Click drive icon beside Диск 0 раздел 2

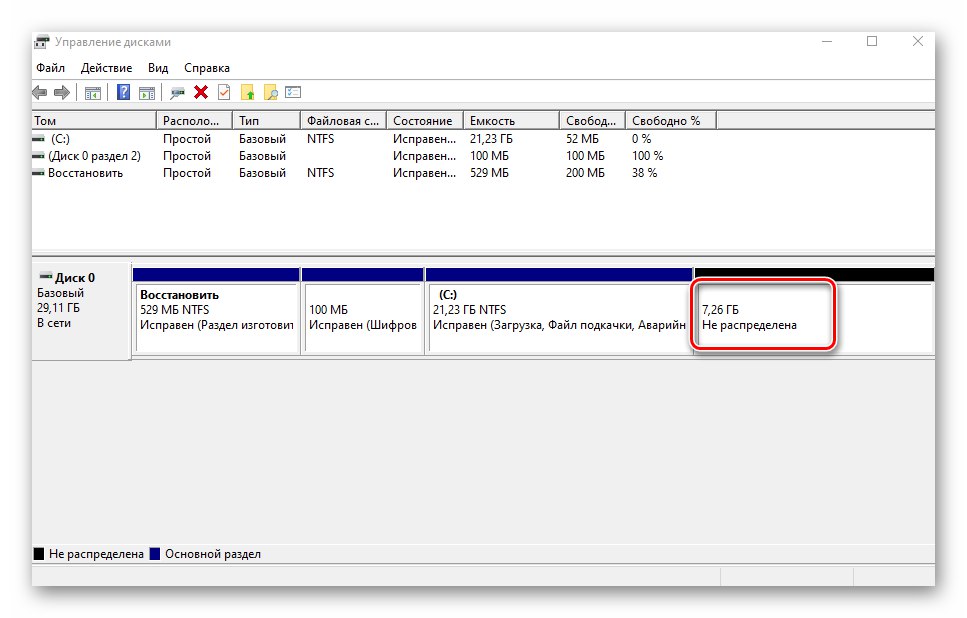(39, 157)
